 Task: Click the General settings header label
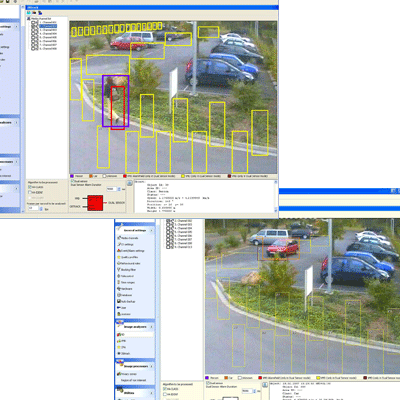coord(135,230)
